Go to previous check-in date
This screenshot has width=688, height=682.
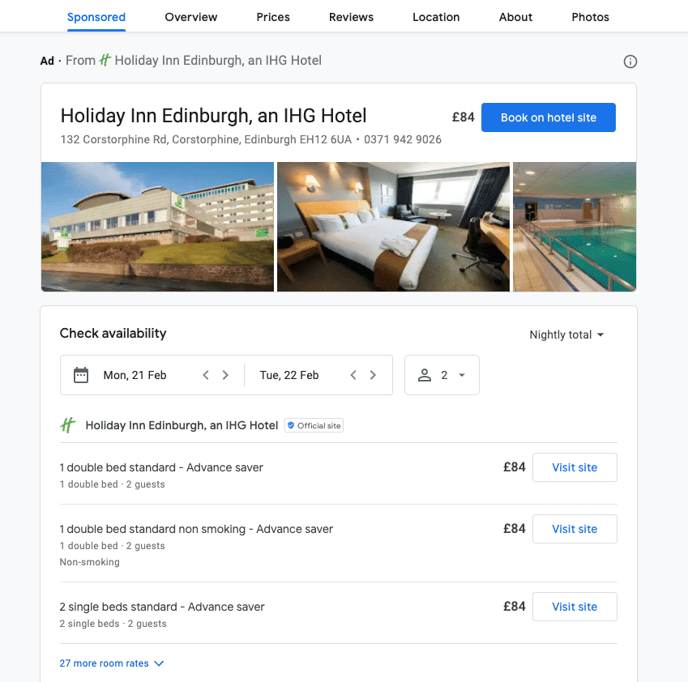(x=206, y=375)
